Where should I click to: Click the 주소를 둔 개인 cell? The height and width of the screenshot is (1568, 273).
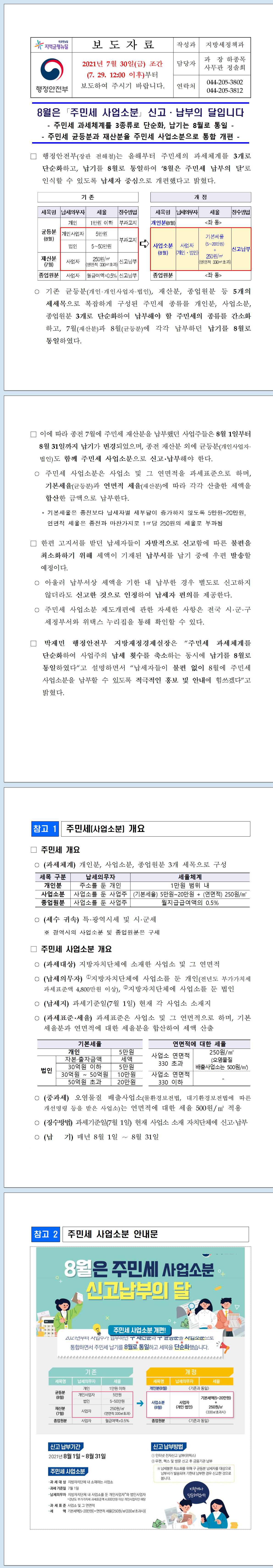tap(100, 886)
